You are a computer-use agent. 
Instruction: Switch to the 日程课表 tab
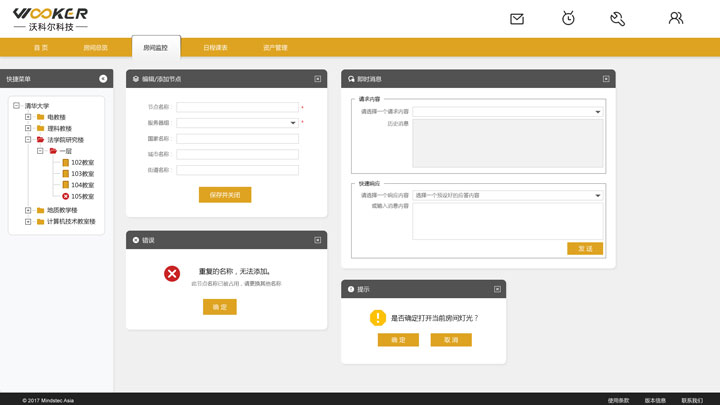pos(215,47)
